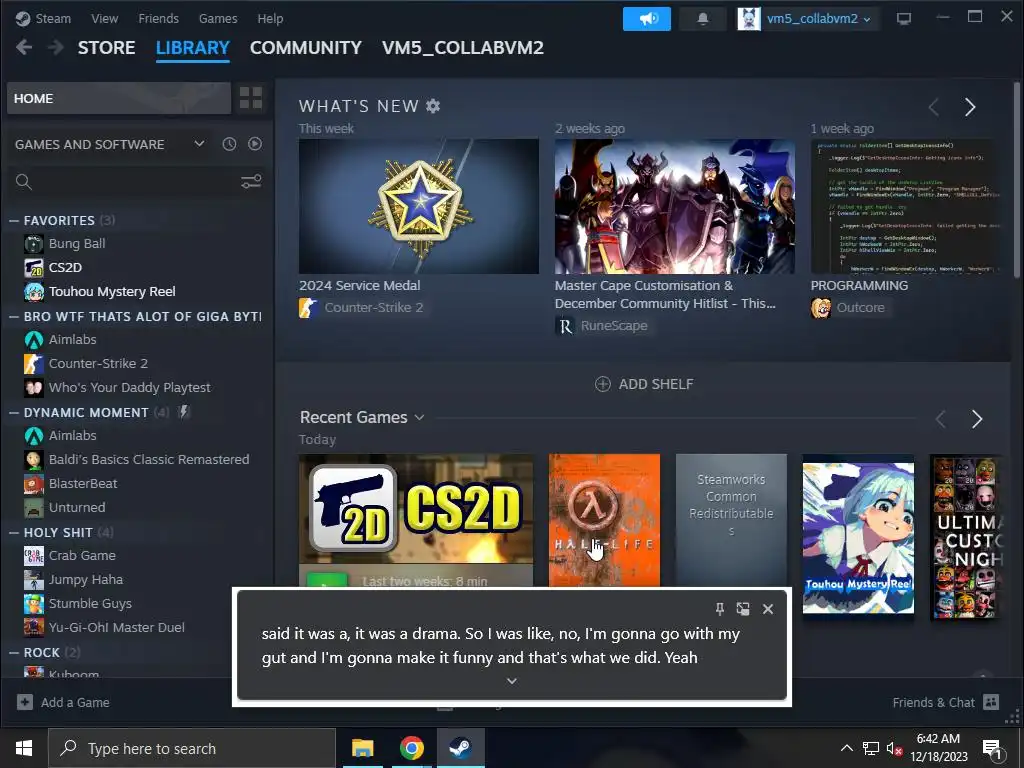Image resolution: width=1024 pixels, height=768 pixels.
Task: Pin the live caption overlay
Action: [x=720, y=609]
